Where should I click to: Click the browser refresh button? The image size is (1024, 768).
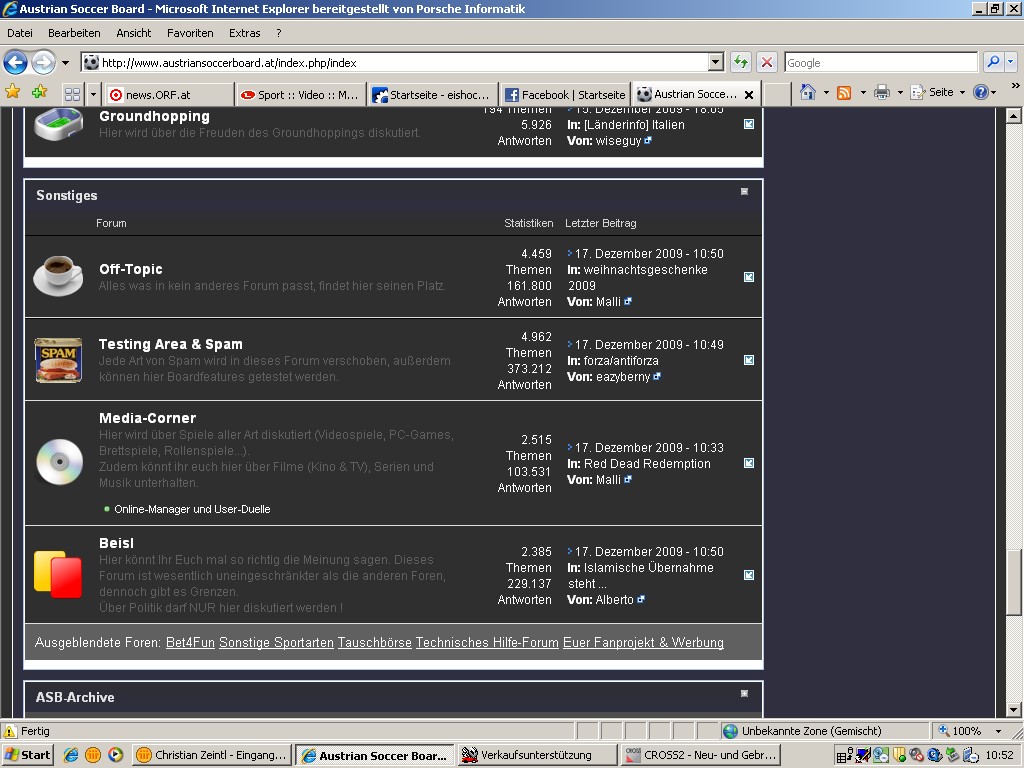[740, 62]
